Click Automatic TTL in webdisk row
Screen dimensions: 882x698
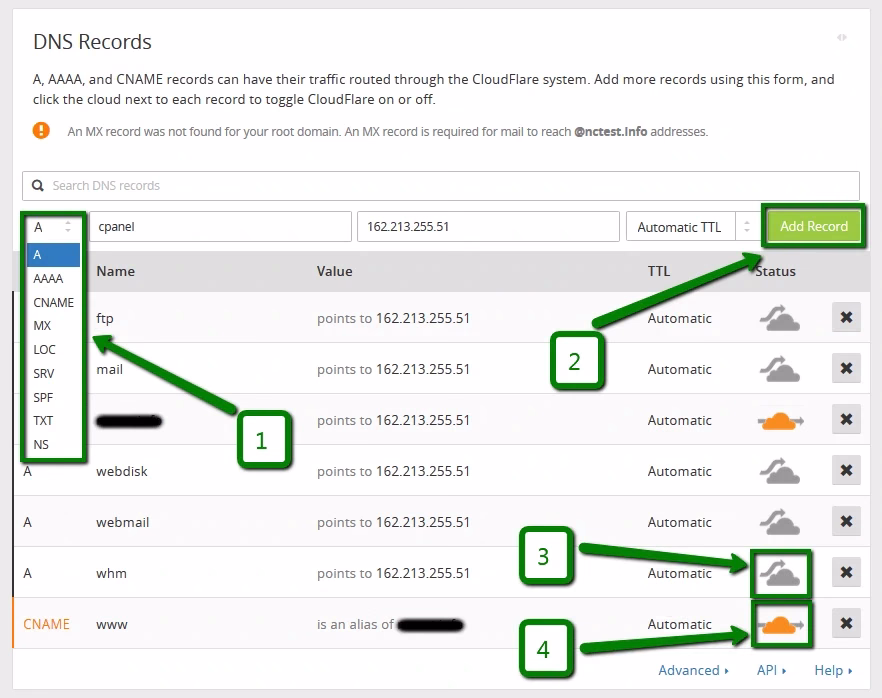(680, 471)
